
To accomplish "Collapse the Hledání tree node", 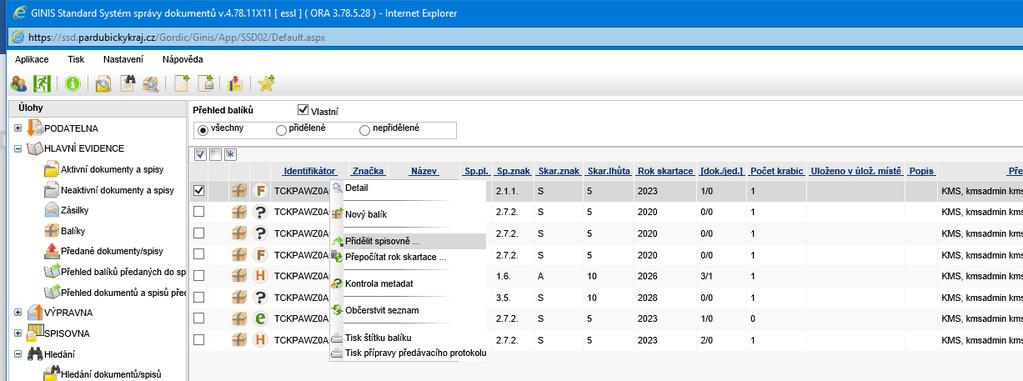I will point(18,354).
